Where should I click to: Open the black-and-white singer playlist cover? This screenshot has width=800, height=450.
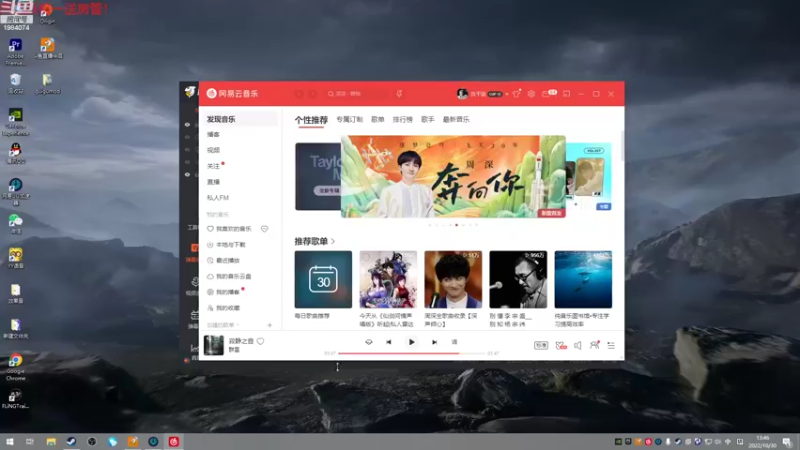518,279
